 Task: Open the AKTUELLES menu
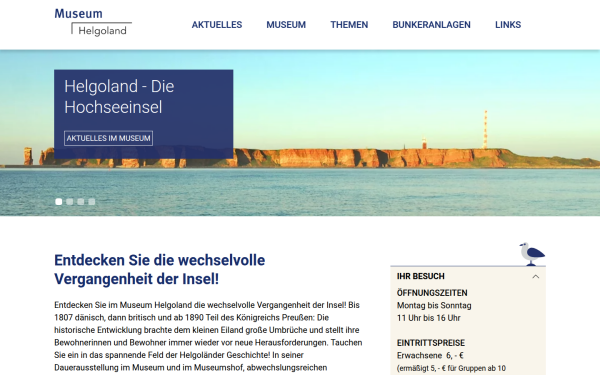[x=217, y=25]
